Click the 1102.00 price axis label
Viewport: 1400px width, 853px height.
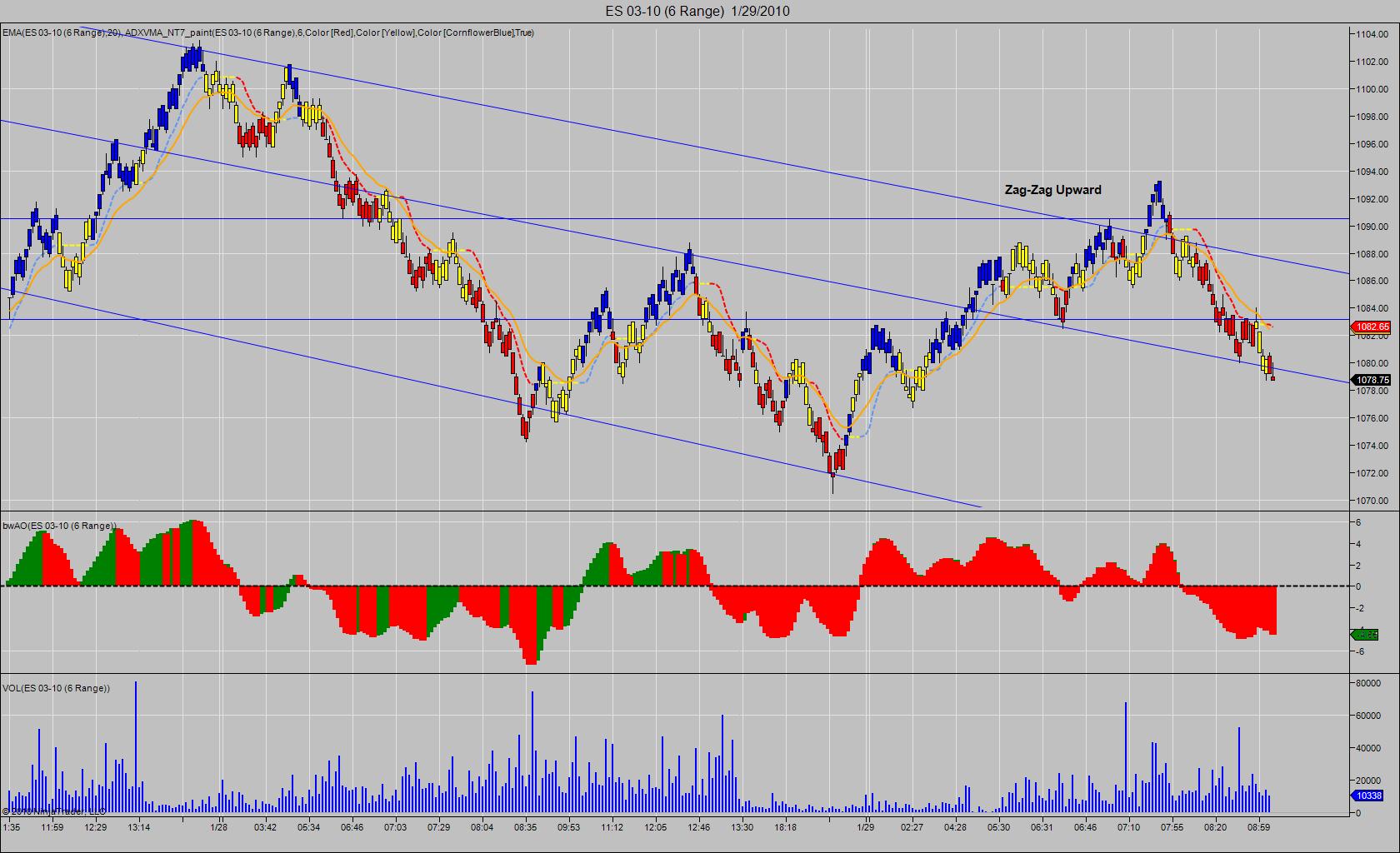coord(1372,62)
